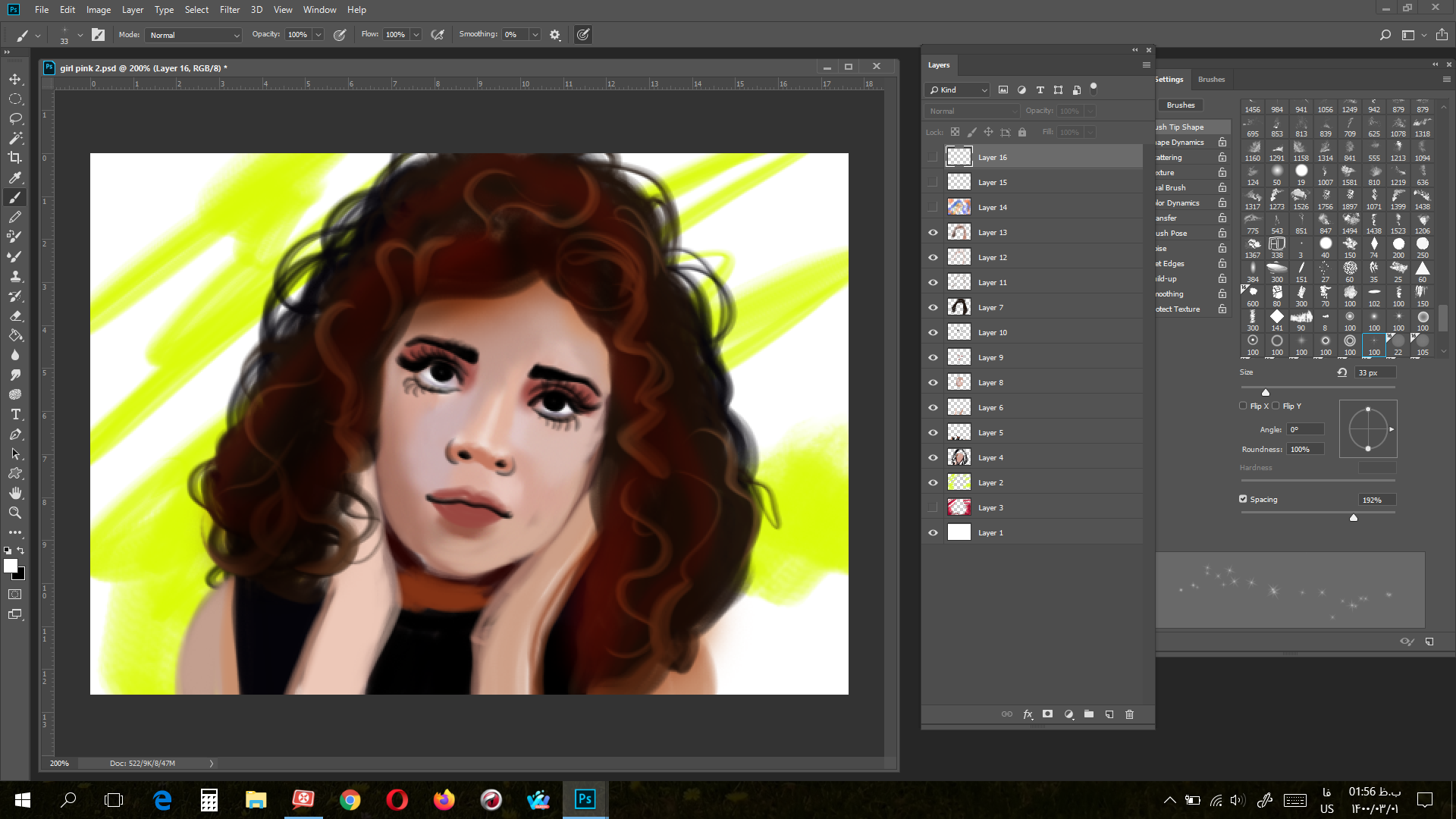Select the Magic Wand tool
Screen dimensions: 1456x819
click(15, 138)
